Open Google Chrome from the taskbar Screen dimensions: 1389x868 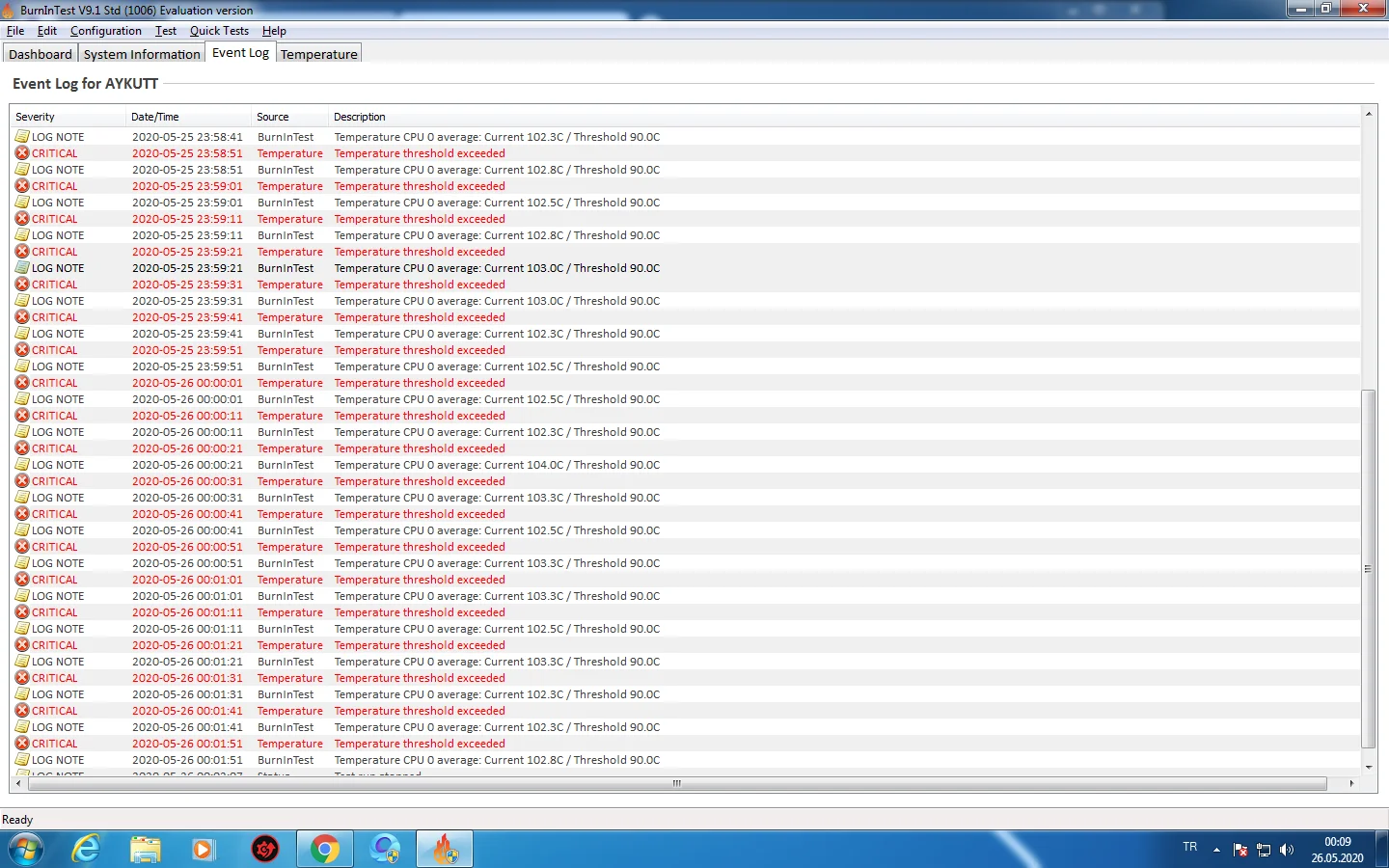[x=325, y=850]
